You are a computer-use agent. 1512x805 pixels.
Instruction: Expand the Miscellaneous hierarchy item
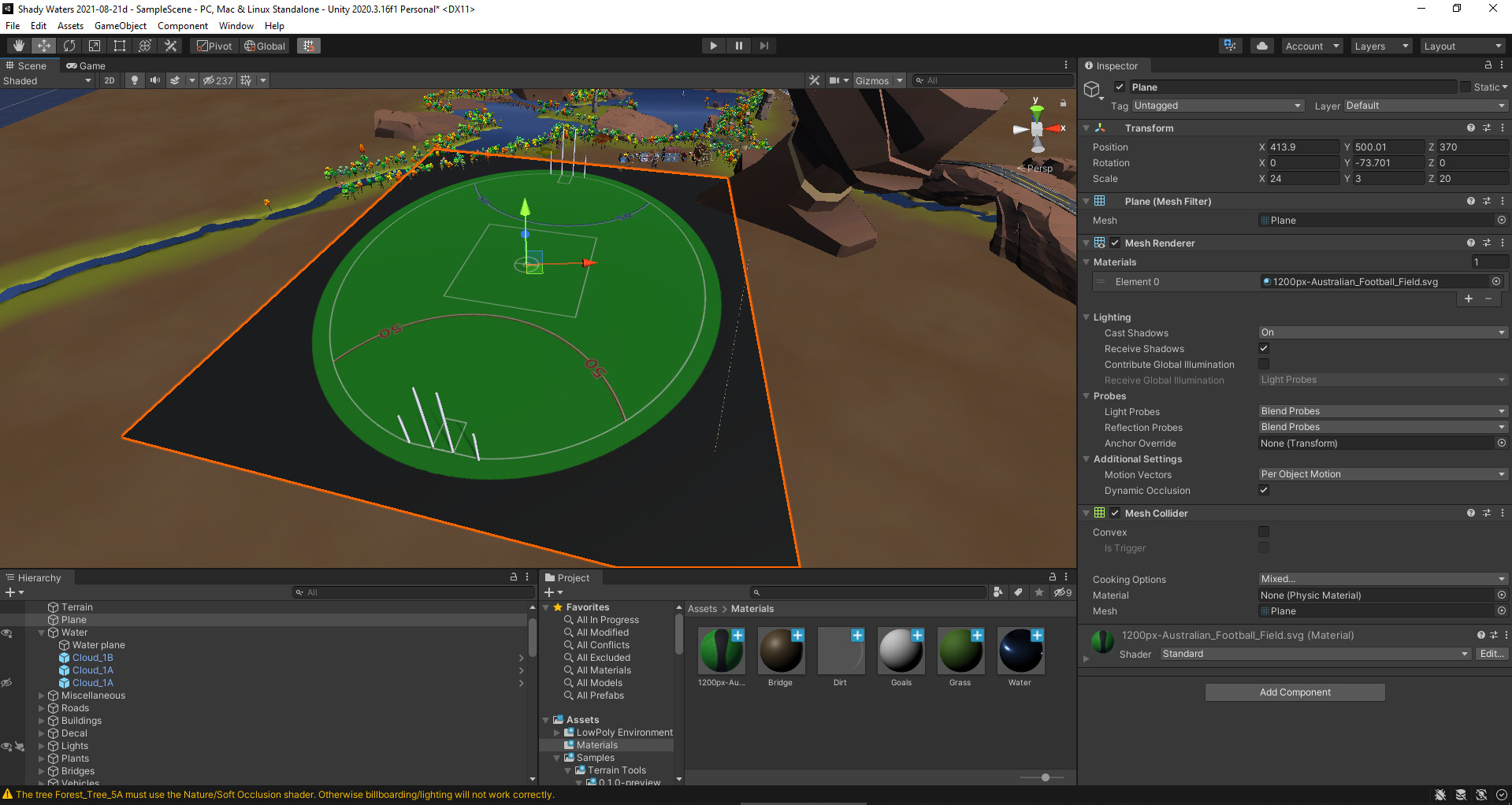[x=42, y=696]
